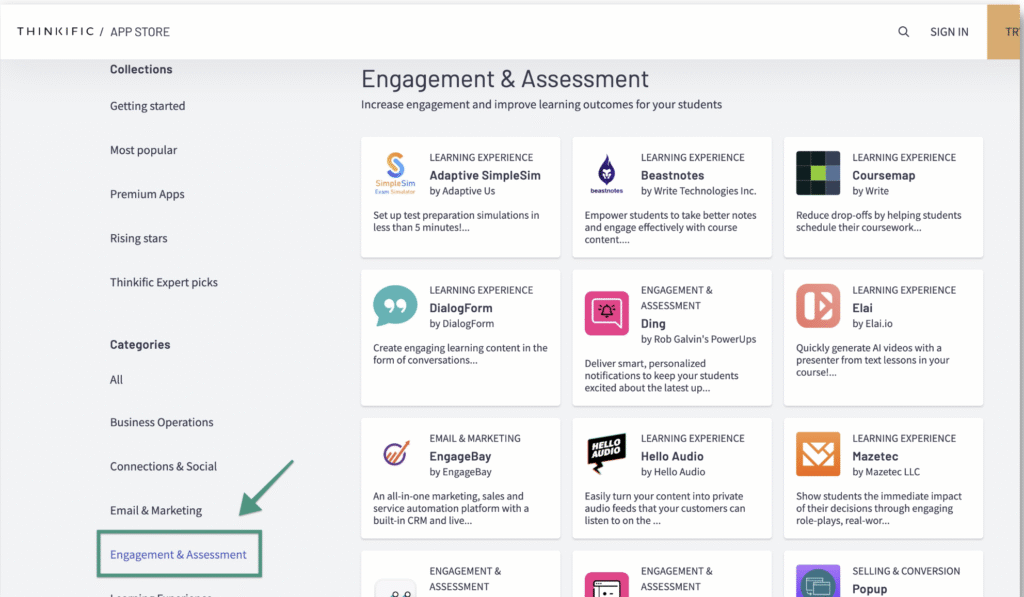Show All categories
The width and height of the screenshot is (1024, 597).
(x=116, y=379)
